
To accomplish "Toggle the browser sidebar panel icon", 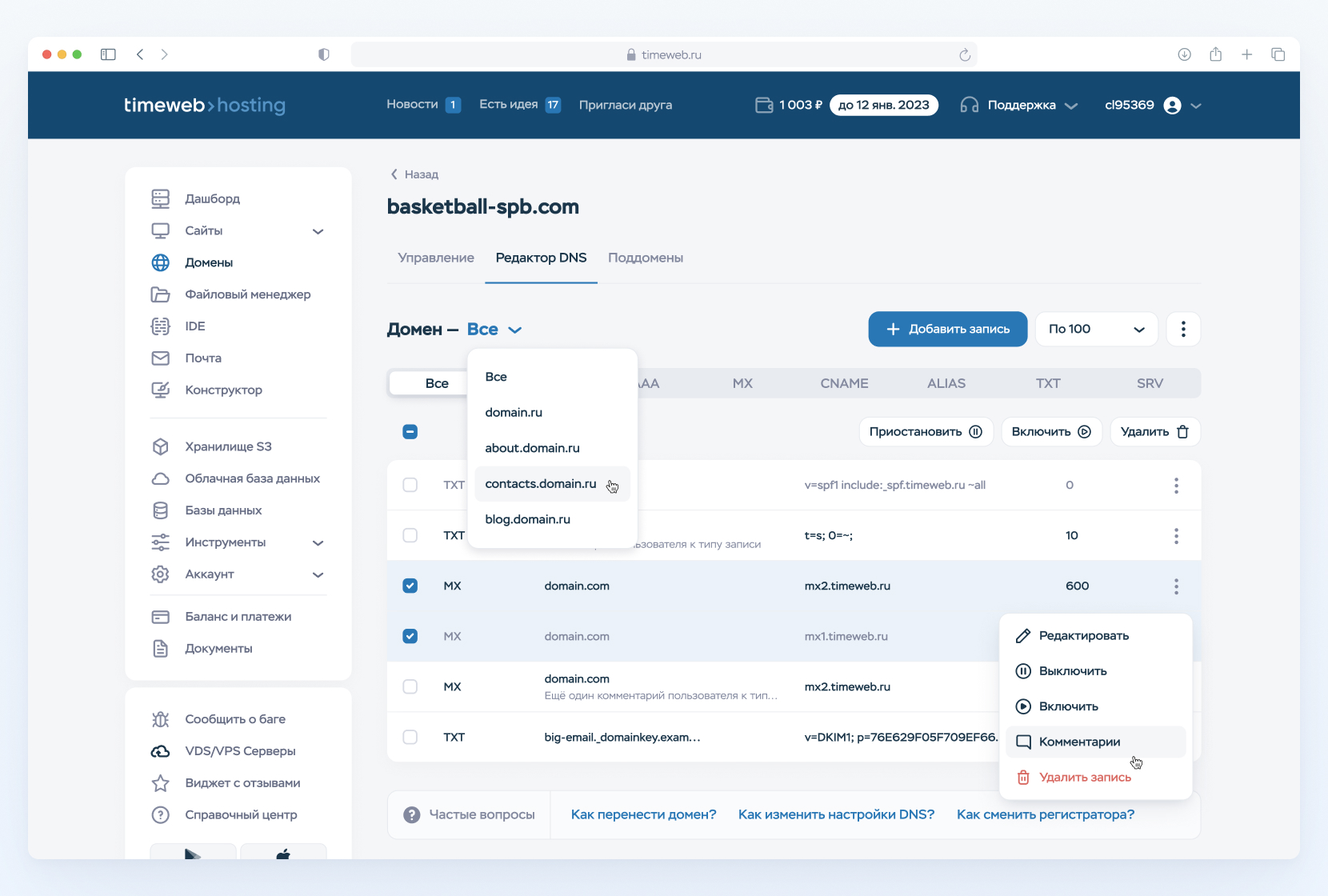I will (108, 54).
